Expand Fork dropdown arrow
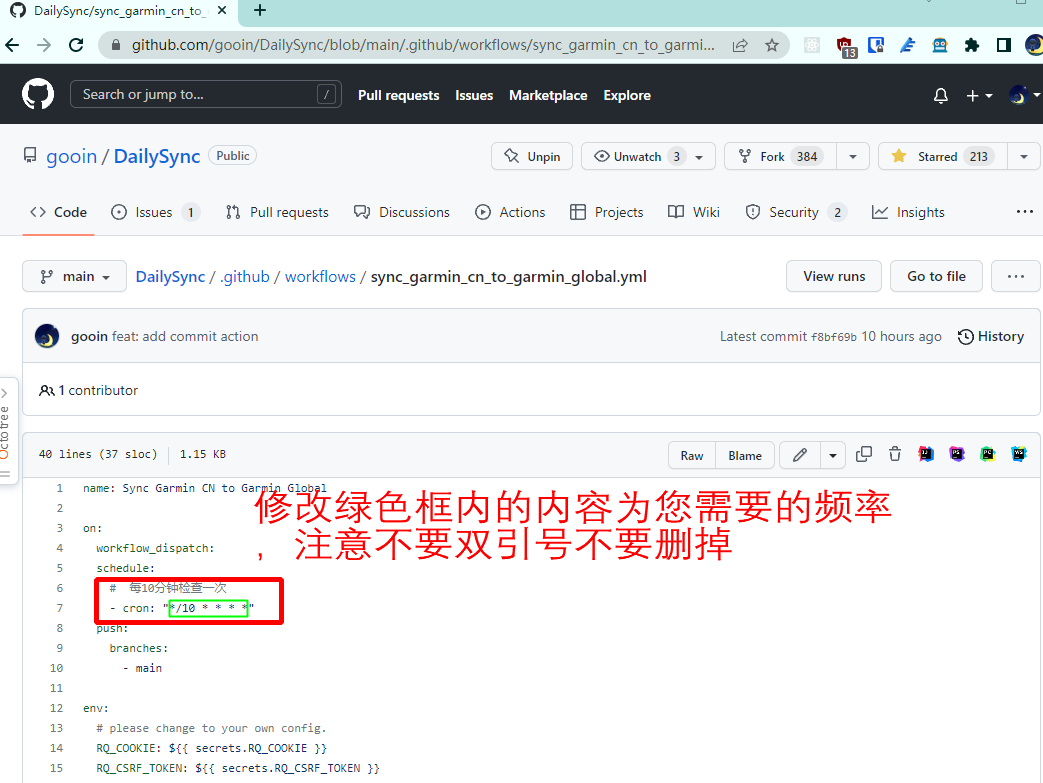 point(853,157)
